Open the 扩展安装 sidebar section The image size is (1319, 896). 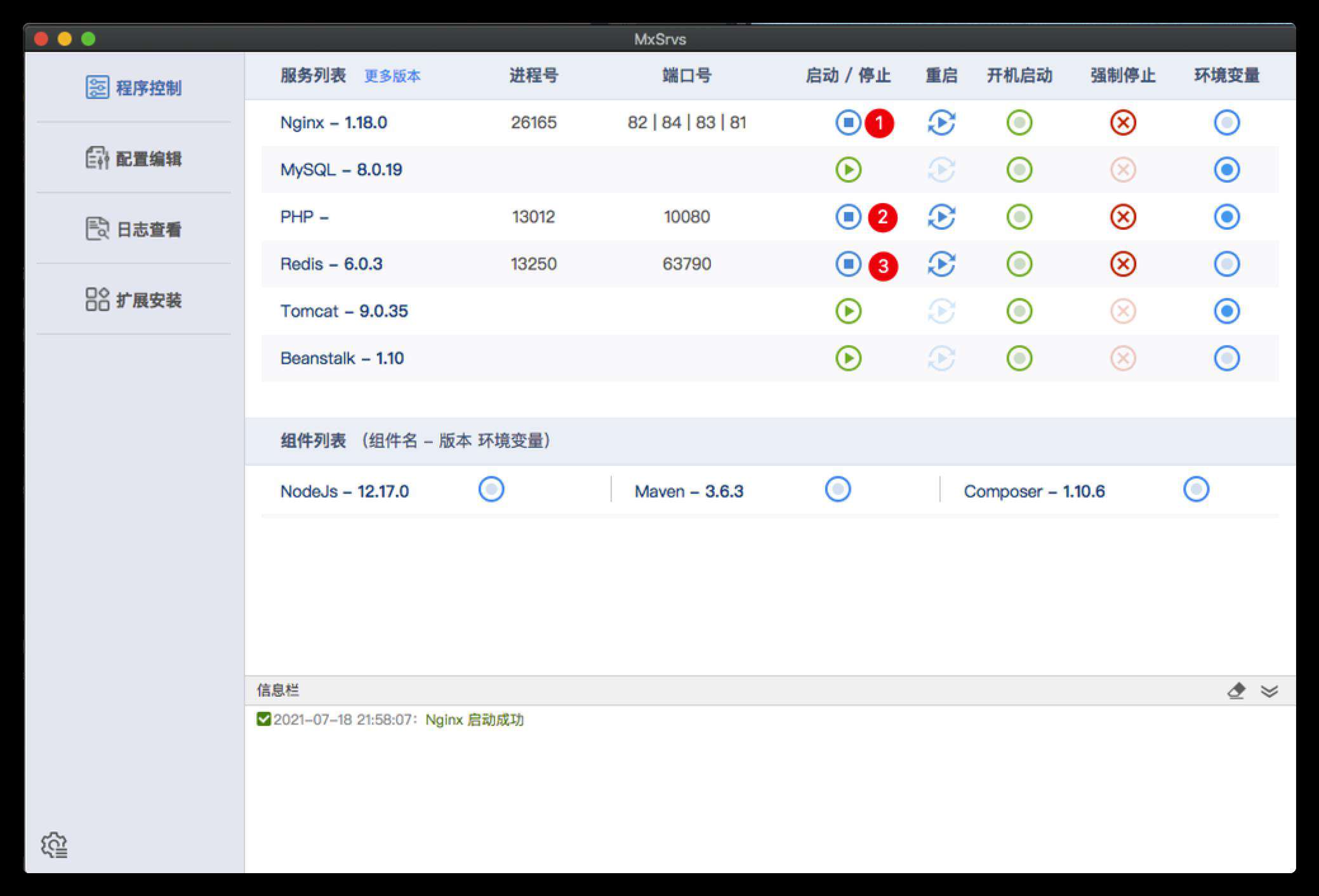coord(133,300)
